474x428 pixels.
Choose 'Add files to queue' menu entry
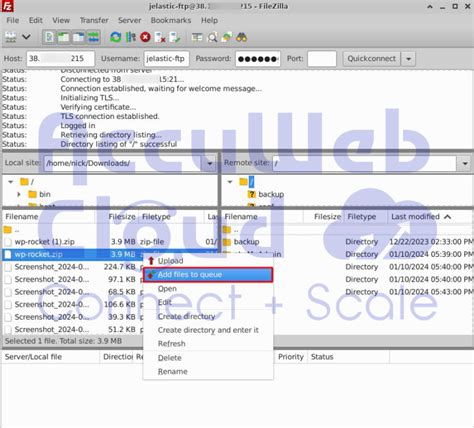208,275
